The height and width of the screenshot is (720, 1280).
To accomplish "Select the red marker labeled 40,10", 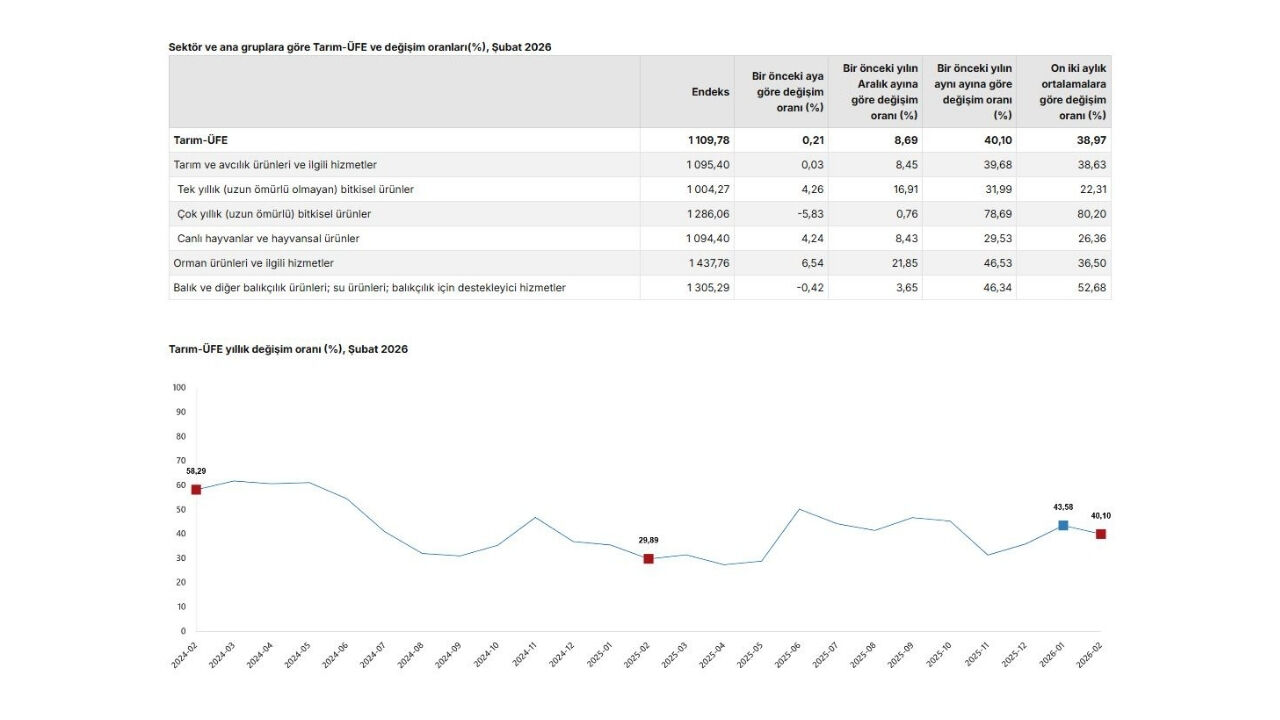I will tap(1100, 534).
